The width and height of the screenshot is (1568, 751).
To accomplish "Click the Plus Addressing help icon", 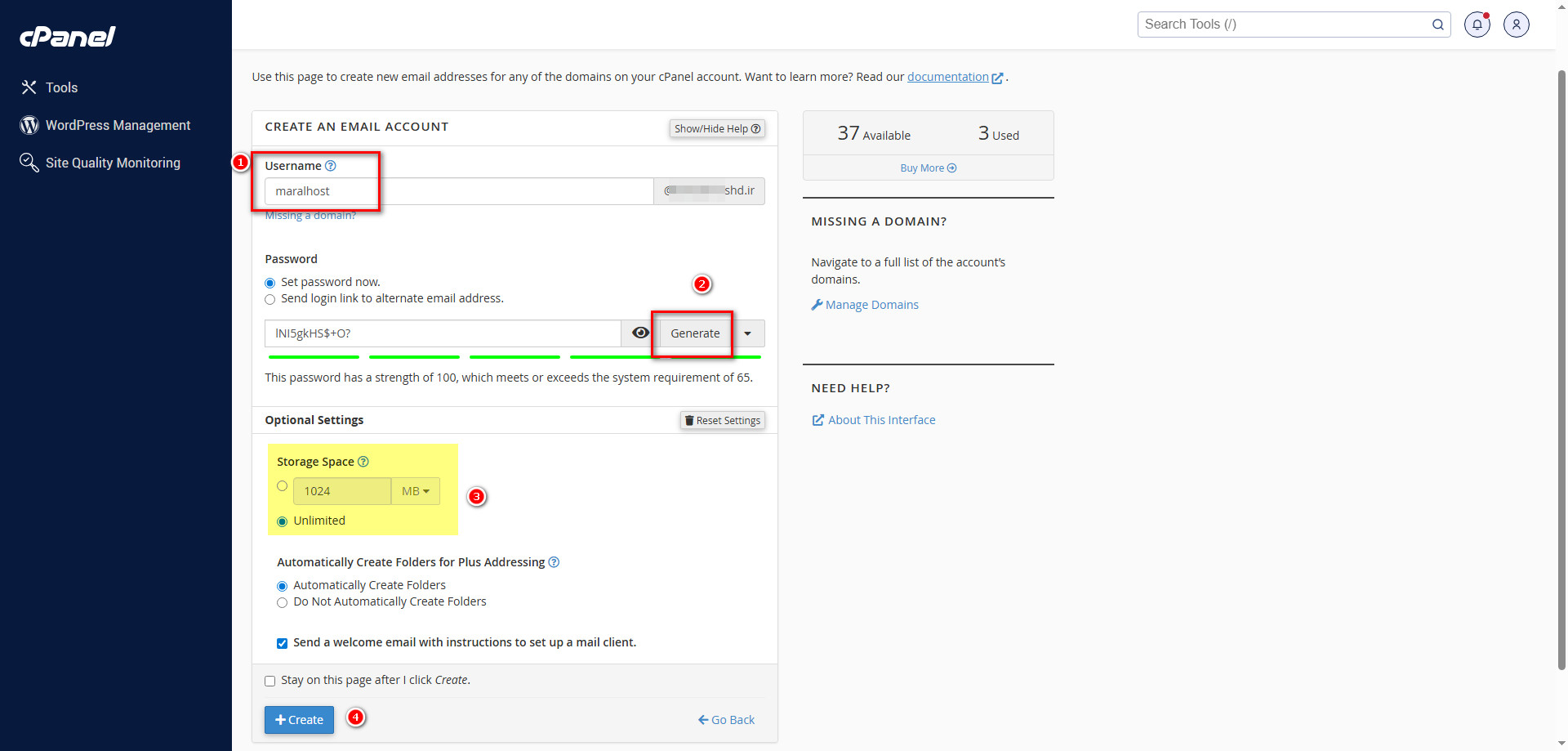I will pyautogui.click(x=554, y=562).
